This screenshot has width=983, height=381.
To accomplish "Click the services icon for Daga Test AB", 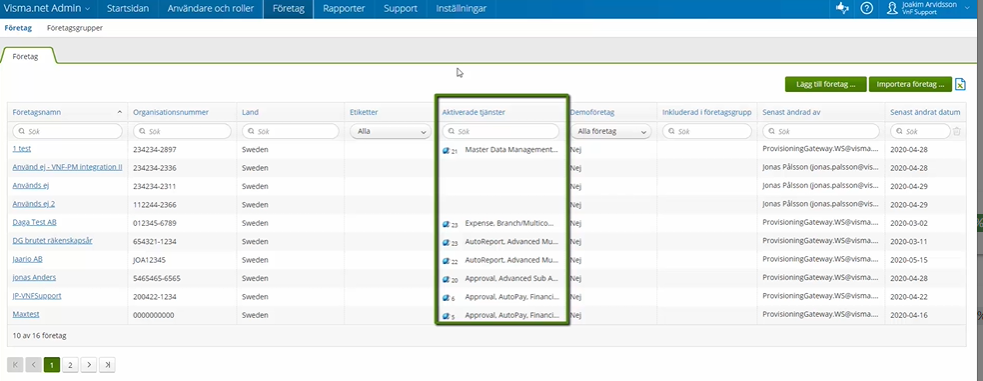I will (446, 224).
